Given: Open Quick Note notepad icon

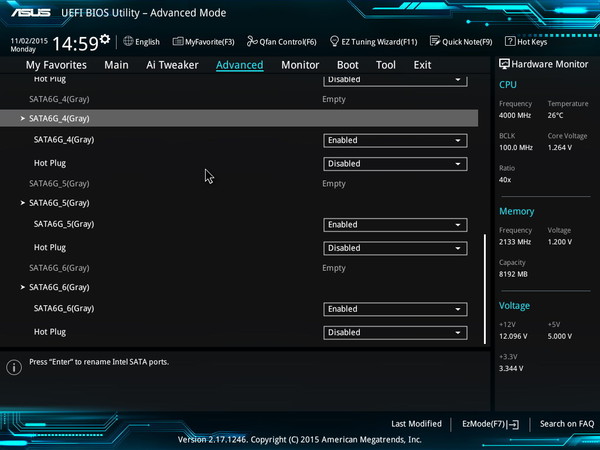Looking at the screenshot, I should pyautogui.click(x=435, y=41).
